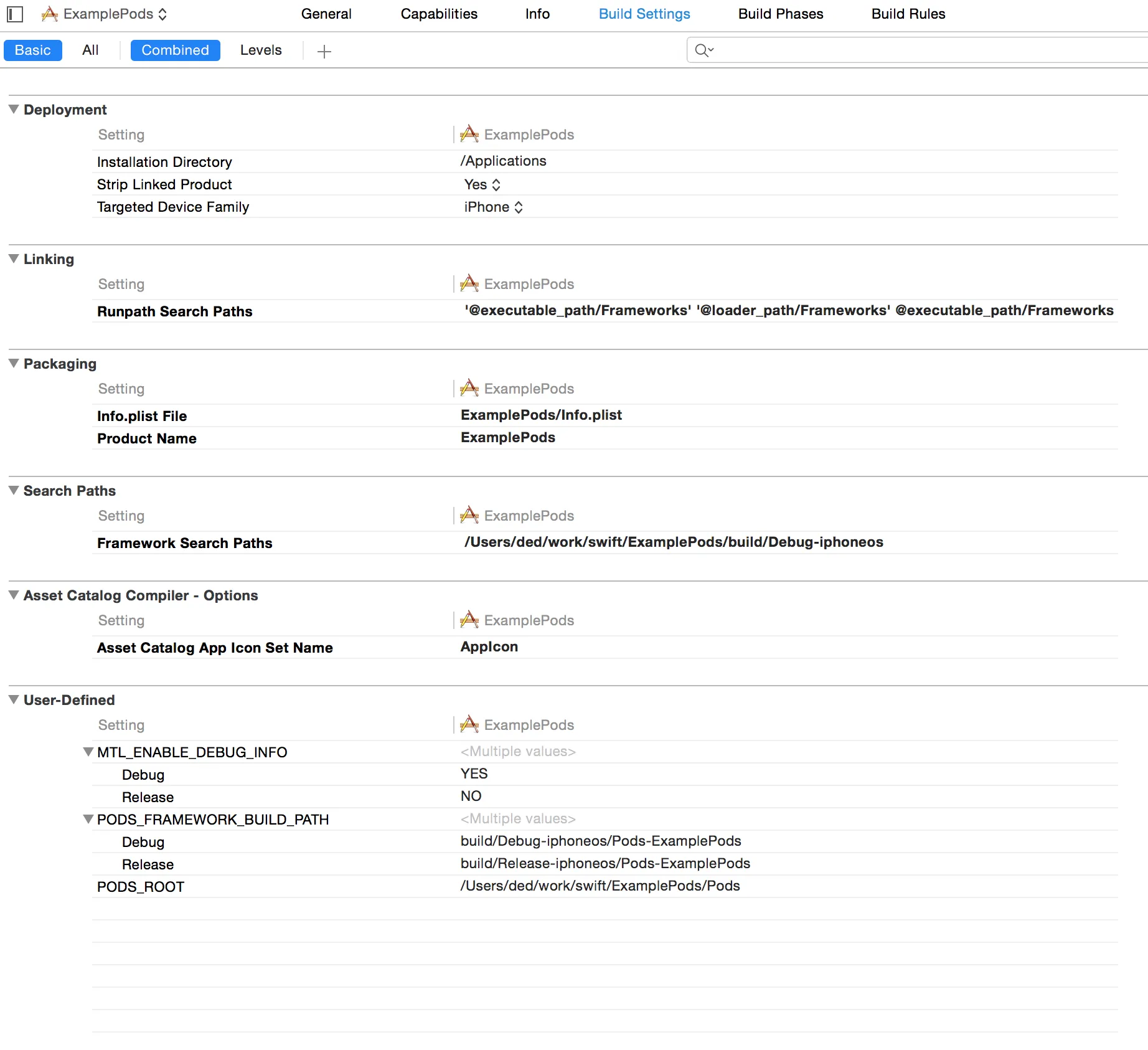
Task: Click ExamplePods column icon in User-Defined section
Action: pos(469,725)
